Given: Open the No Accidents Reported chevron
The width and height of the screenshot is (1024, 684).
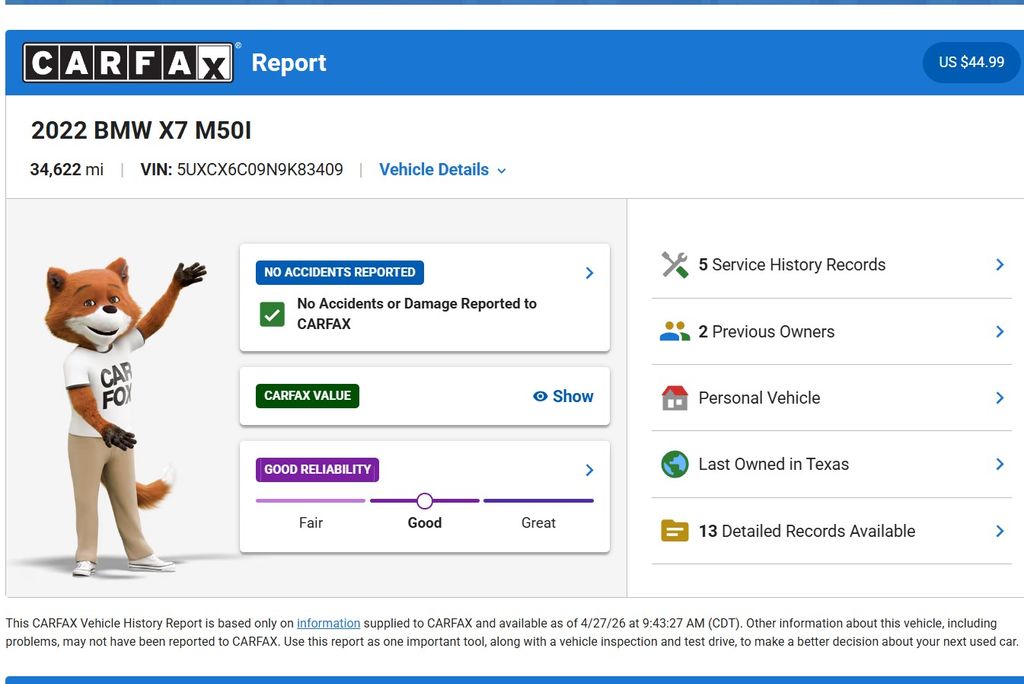Looking at the screenshot, I should click(589, 273).
